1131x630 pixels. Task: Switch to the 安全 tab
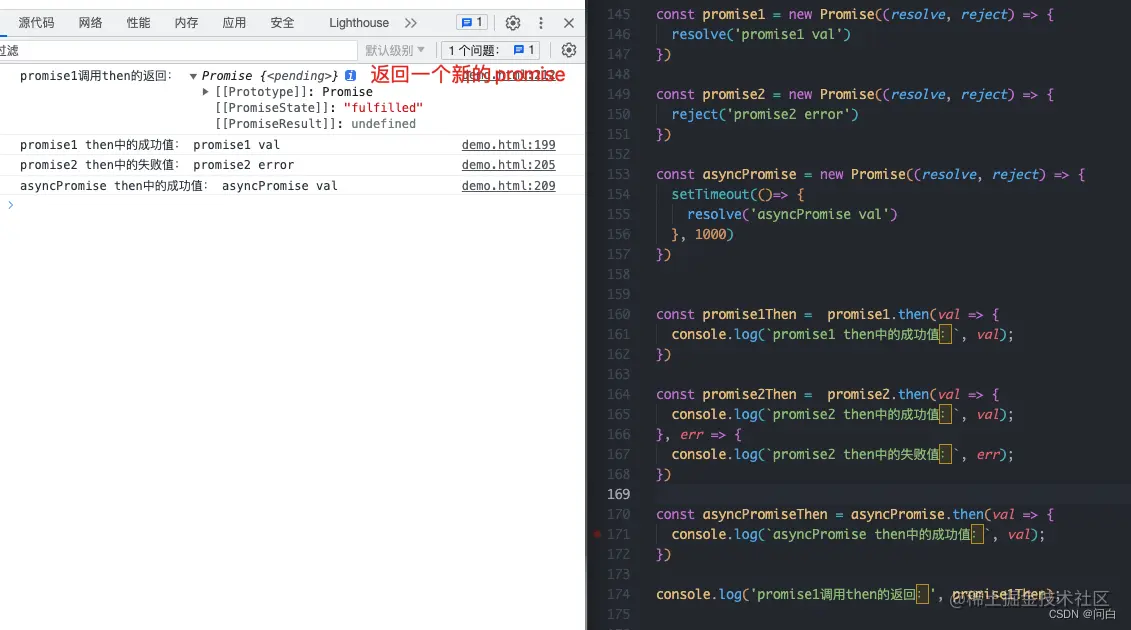(282, 23)
